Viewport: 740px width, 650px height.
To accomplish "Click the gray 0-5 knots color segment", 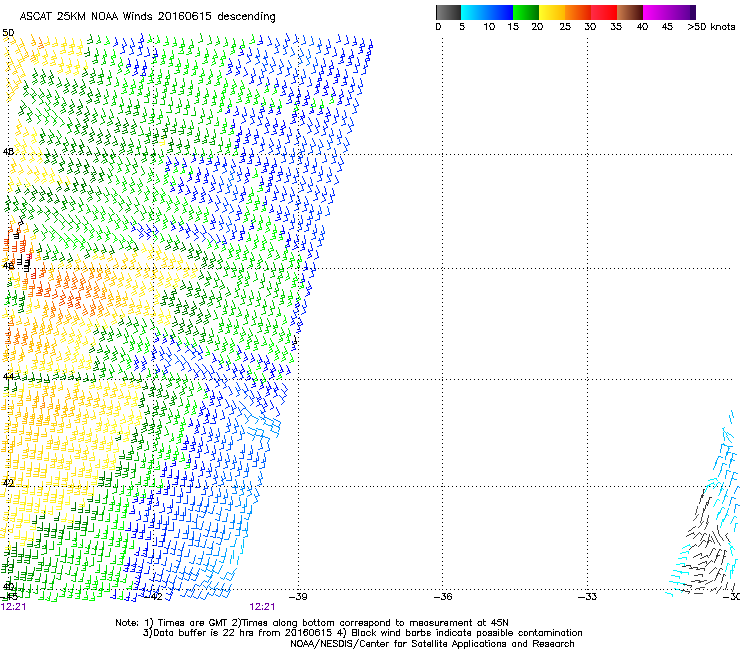I will tap(448, 12).
